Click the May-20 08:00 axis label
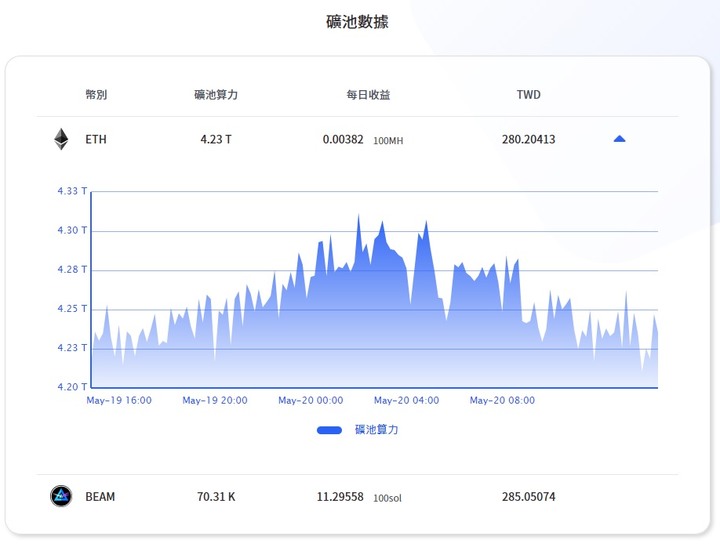Screen dimensions: 720x551 [502, 400]
